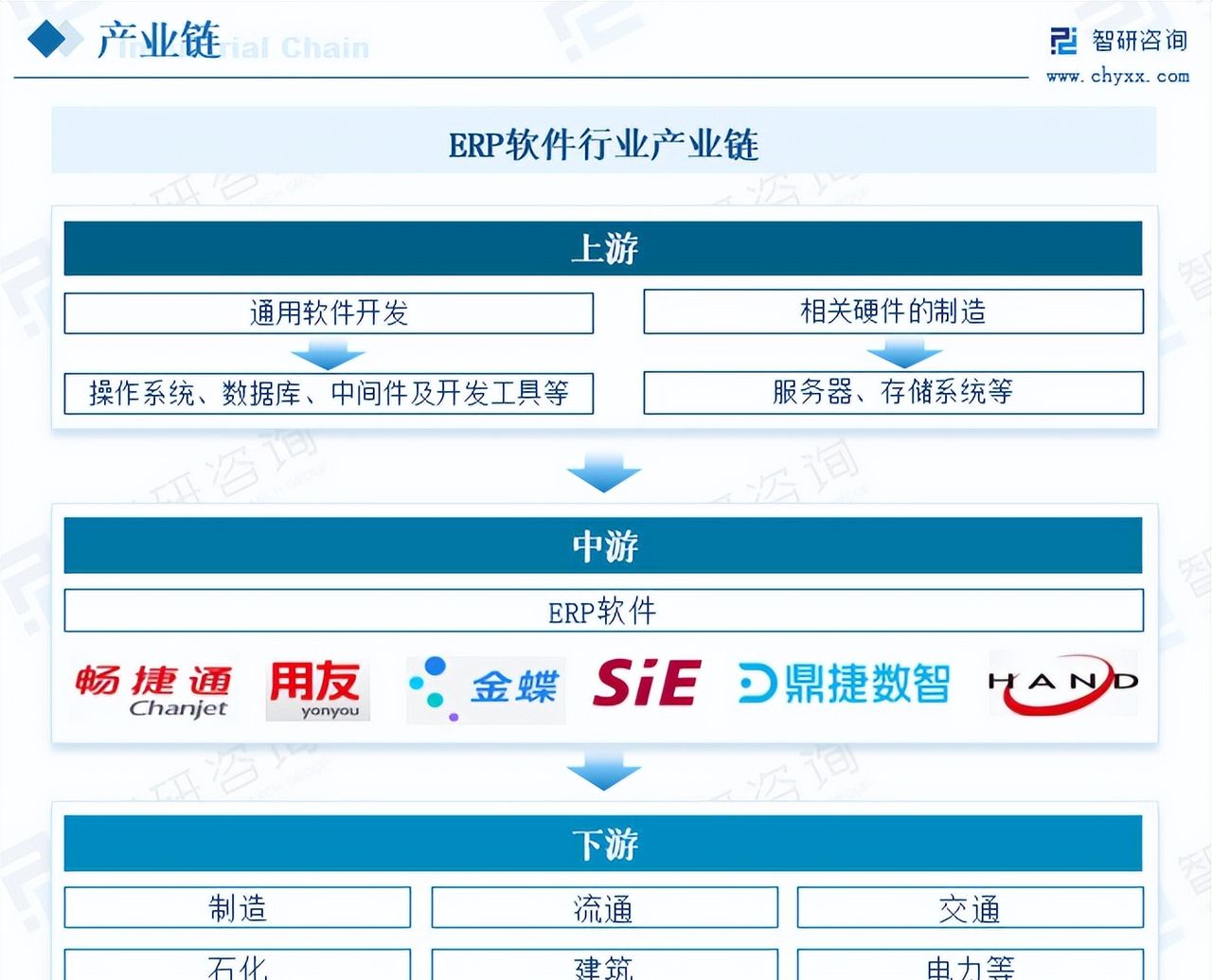Screen dimensions: 1212x980
Task: Select the ERP软件行业产业链 title banner
Action: 602,146
